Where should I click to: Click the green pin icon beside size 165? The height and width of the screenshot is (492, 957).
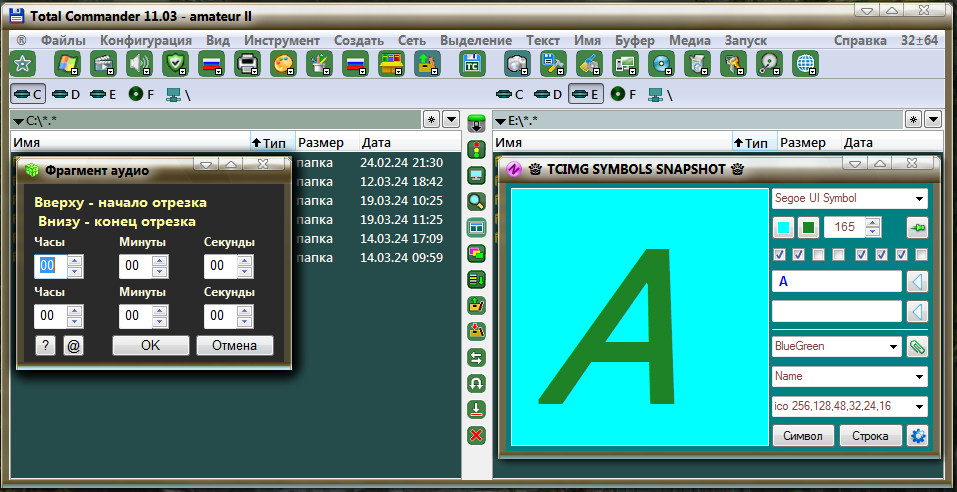click(x=917, y=228)
